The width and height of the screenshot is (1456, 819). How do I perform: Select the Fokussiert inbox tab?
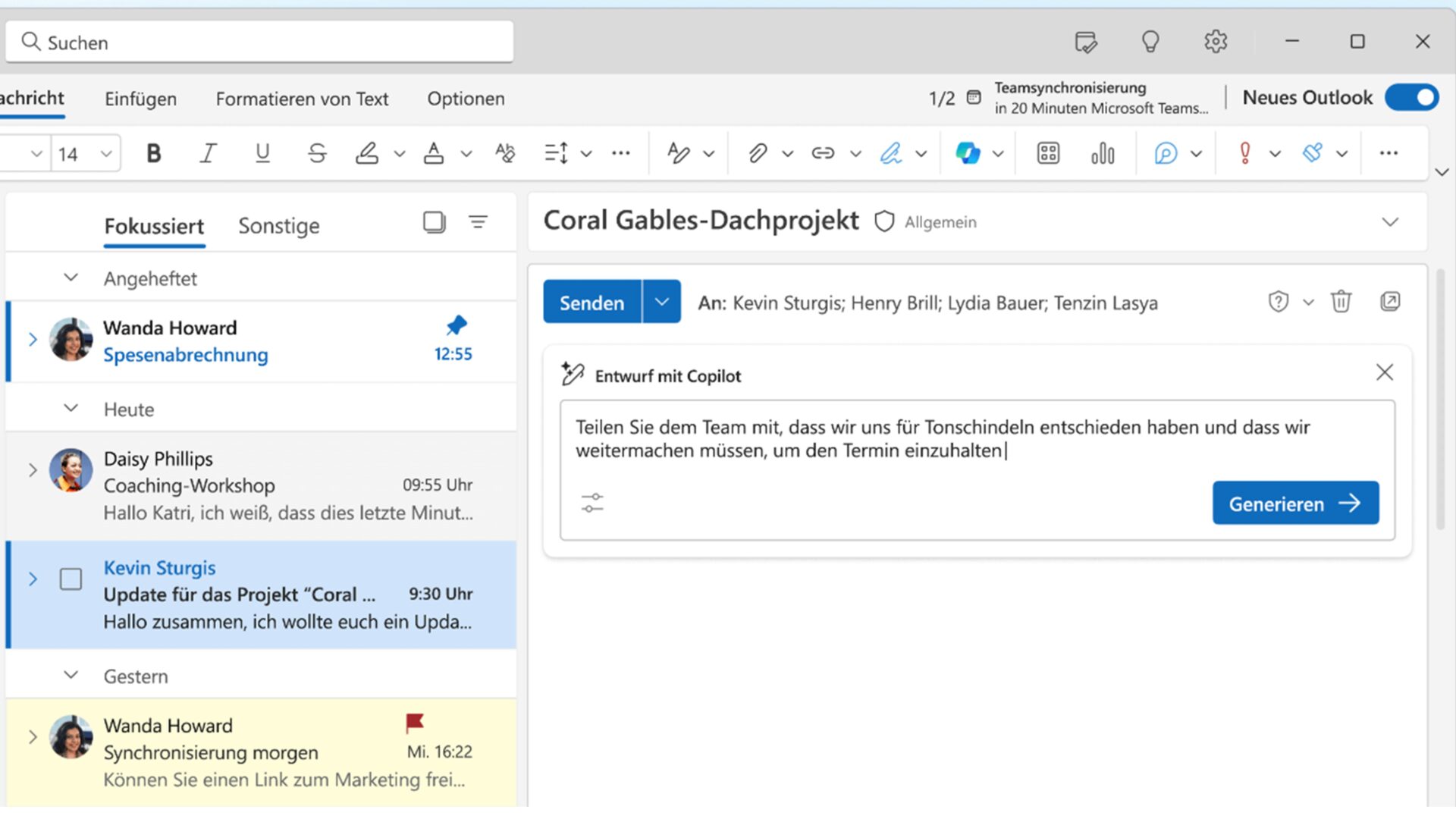click(x=154, y=226)
